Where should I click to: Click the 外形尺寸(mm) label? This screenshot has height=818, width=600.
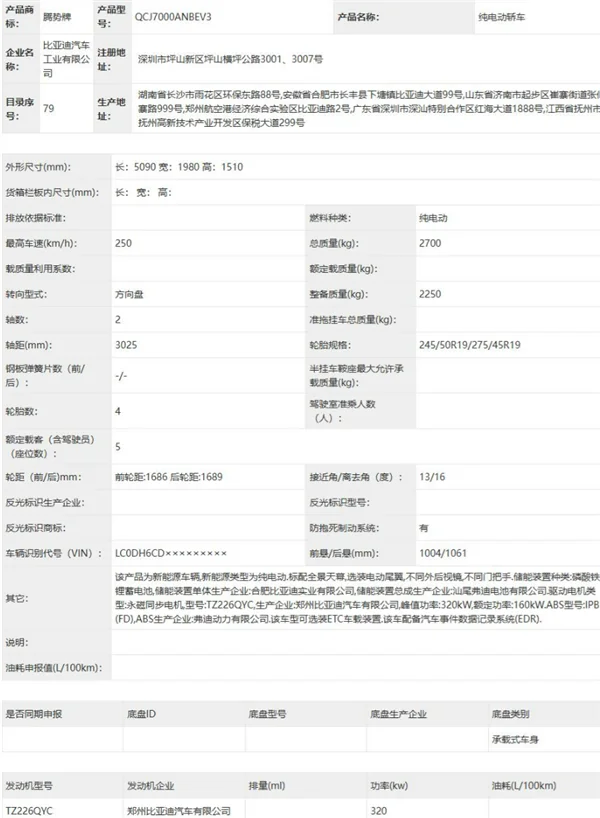[x=38, y=167]
